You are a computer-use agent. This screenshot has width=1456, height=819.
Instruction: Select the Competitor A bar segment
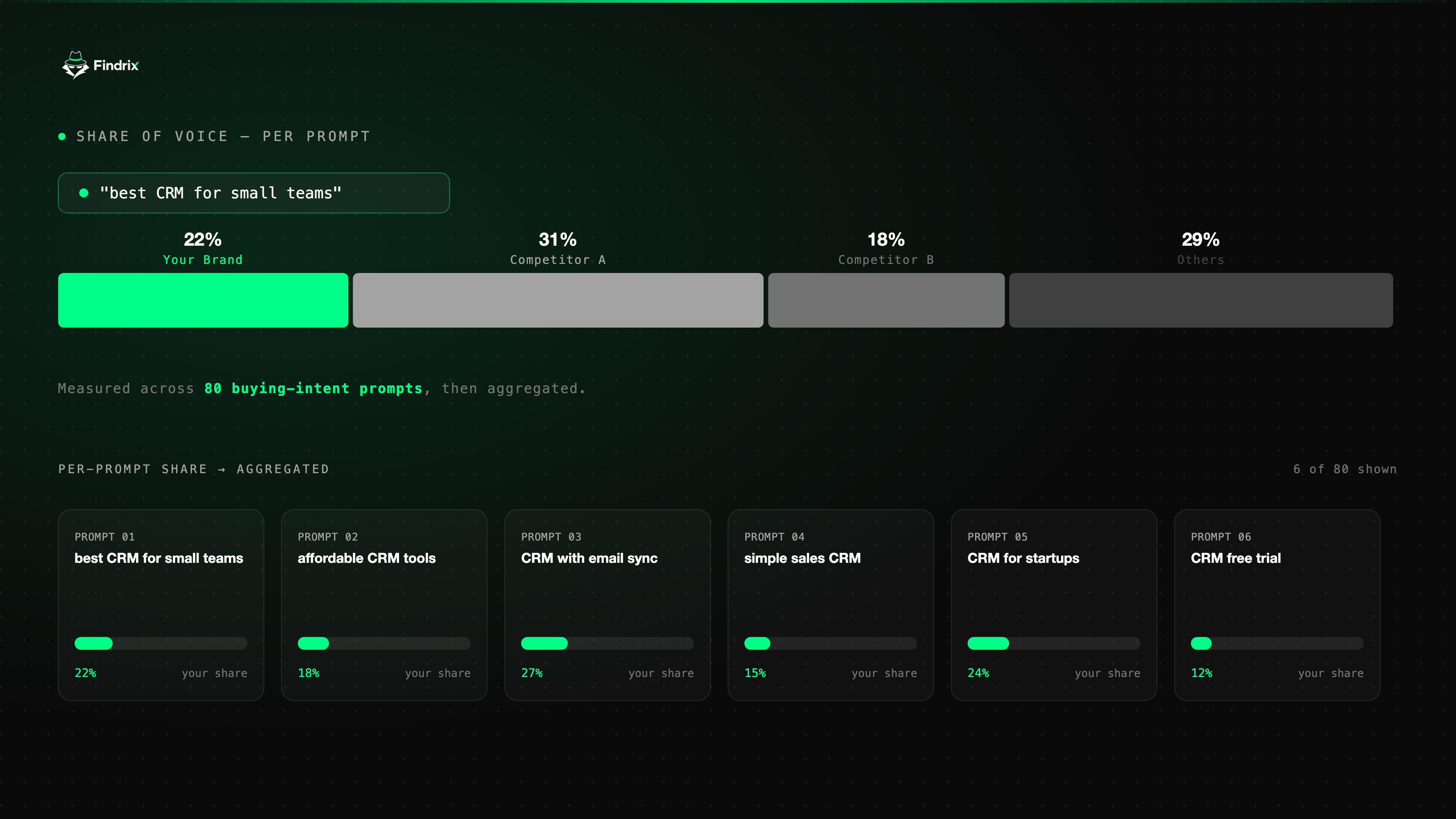coord(558,300)
